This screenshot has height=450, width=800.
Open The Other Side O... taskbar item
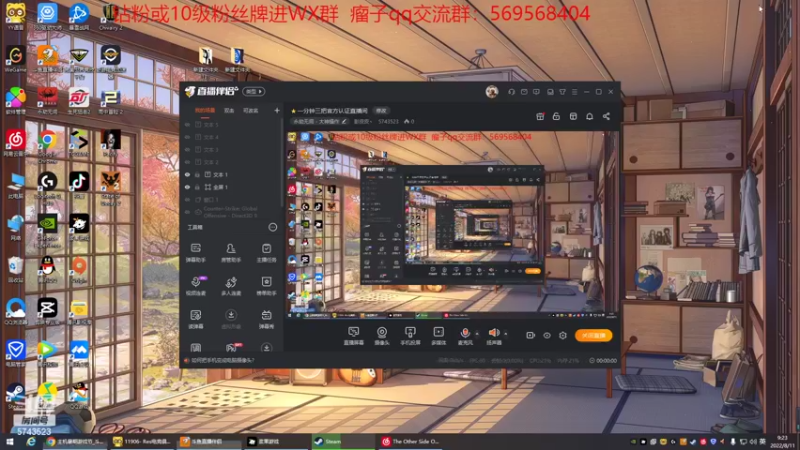point(410,441)
